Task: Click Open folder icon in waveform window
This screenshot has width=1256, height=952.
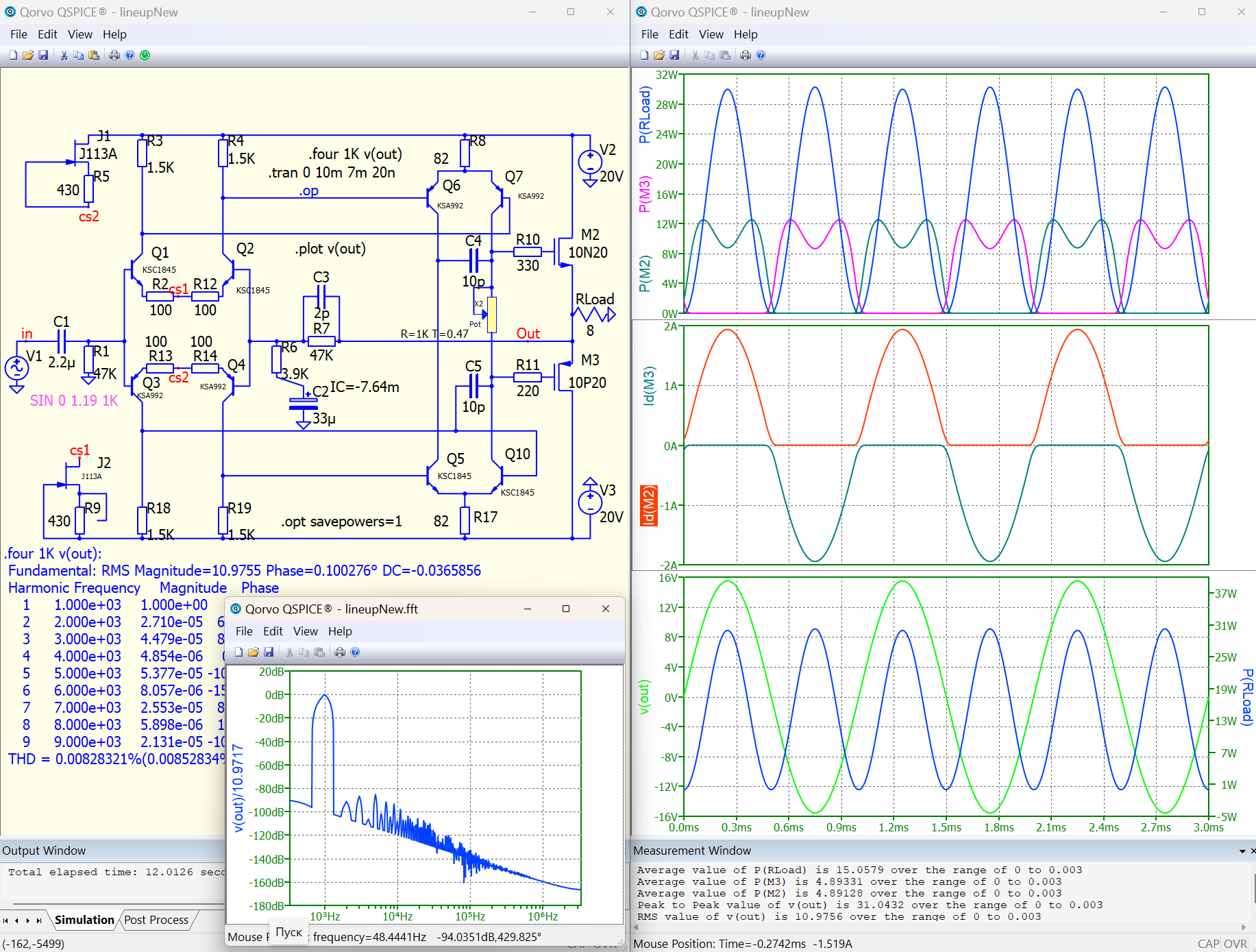Action: pyautogui.click(x=659, y=56)
